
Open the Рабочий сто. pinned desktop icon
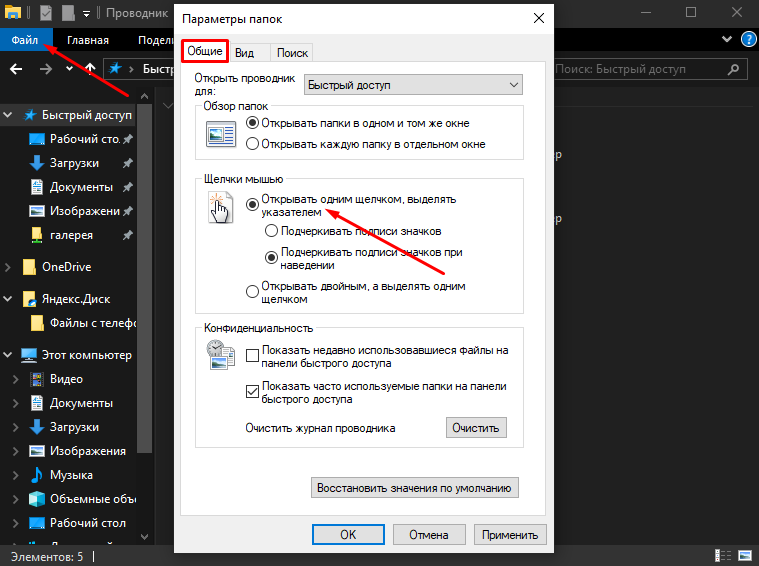point(37,139)
